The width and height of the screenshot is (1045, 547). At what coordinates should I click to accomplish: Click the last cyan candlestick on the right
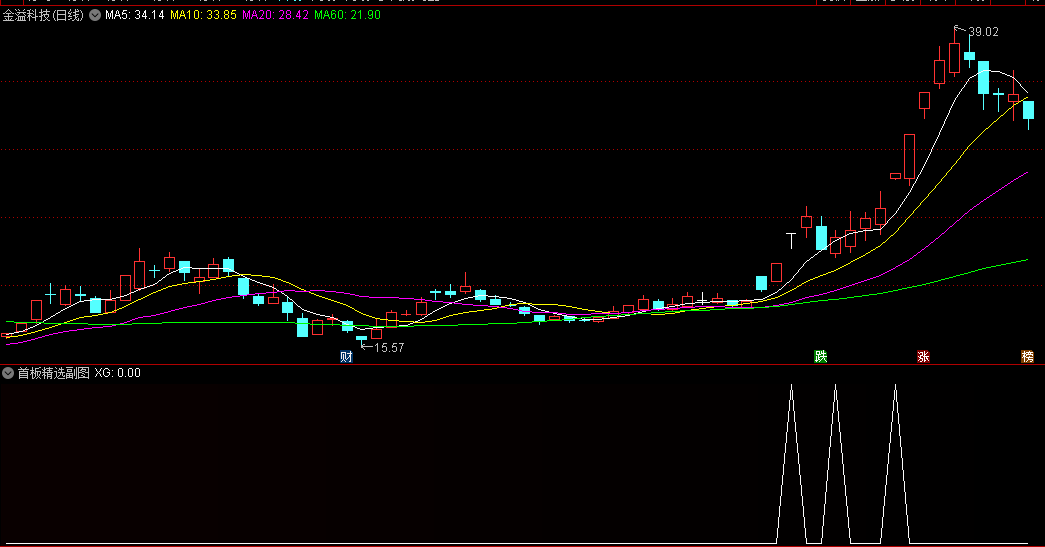(1028, 111)
